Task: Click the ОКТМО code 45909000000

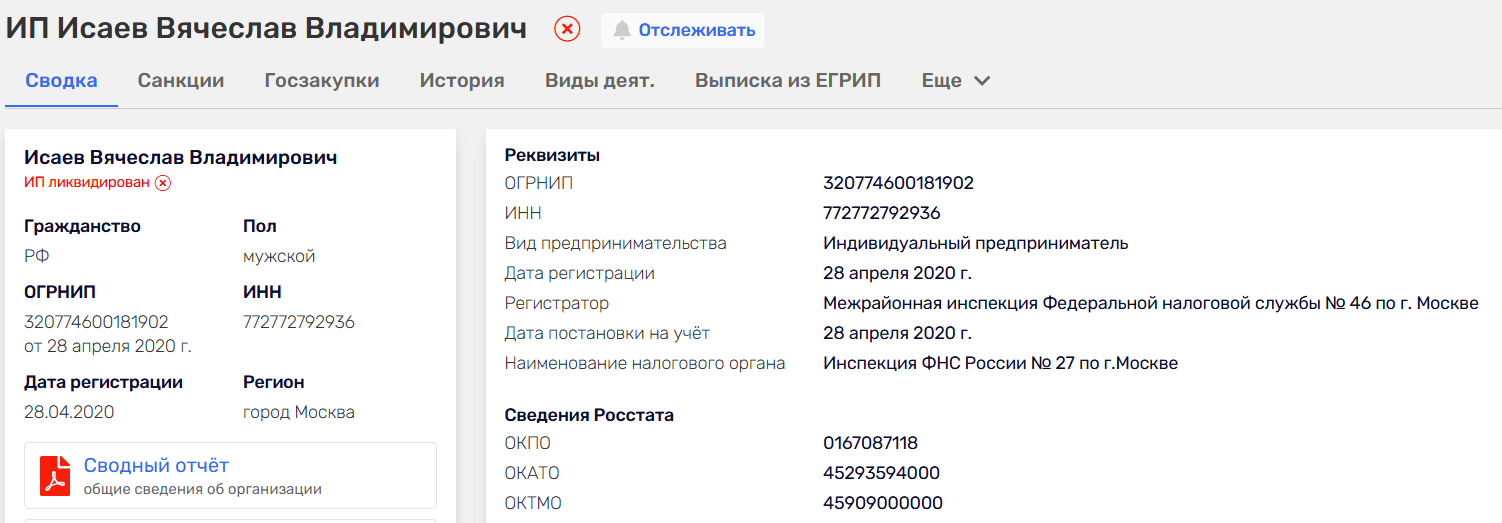Action: pos(882,504)
